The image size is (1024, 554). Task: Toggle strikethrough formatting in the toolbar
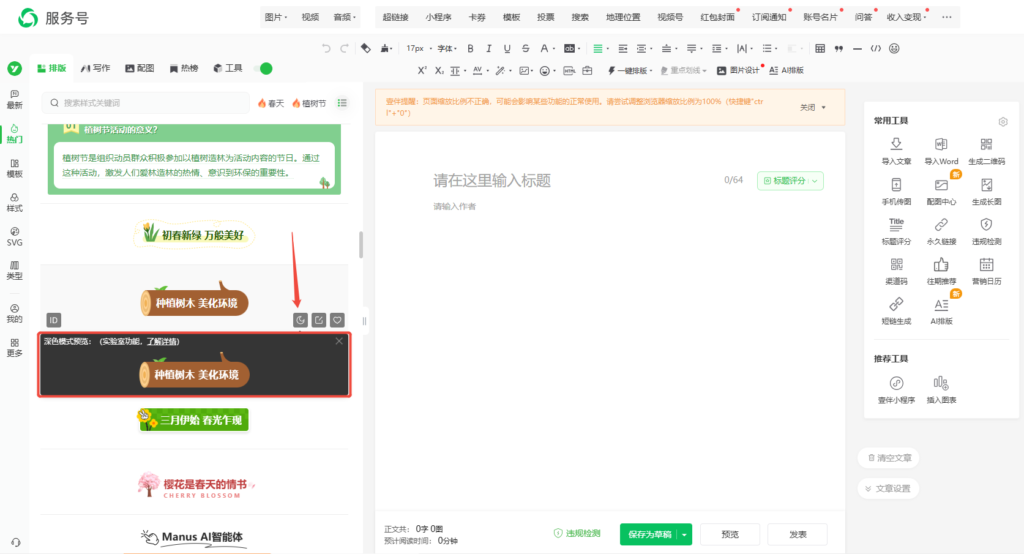coord(526,48)
